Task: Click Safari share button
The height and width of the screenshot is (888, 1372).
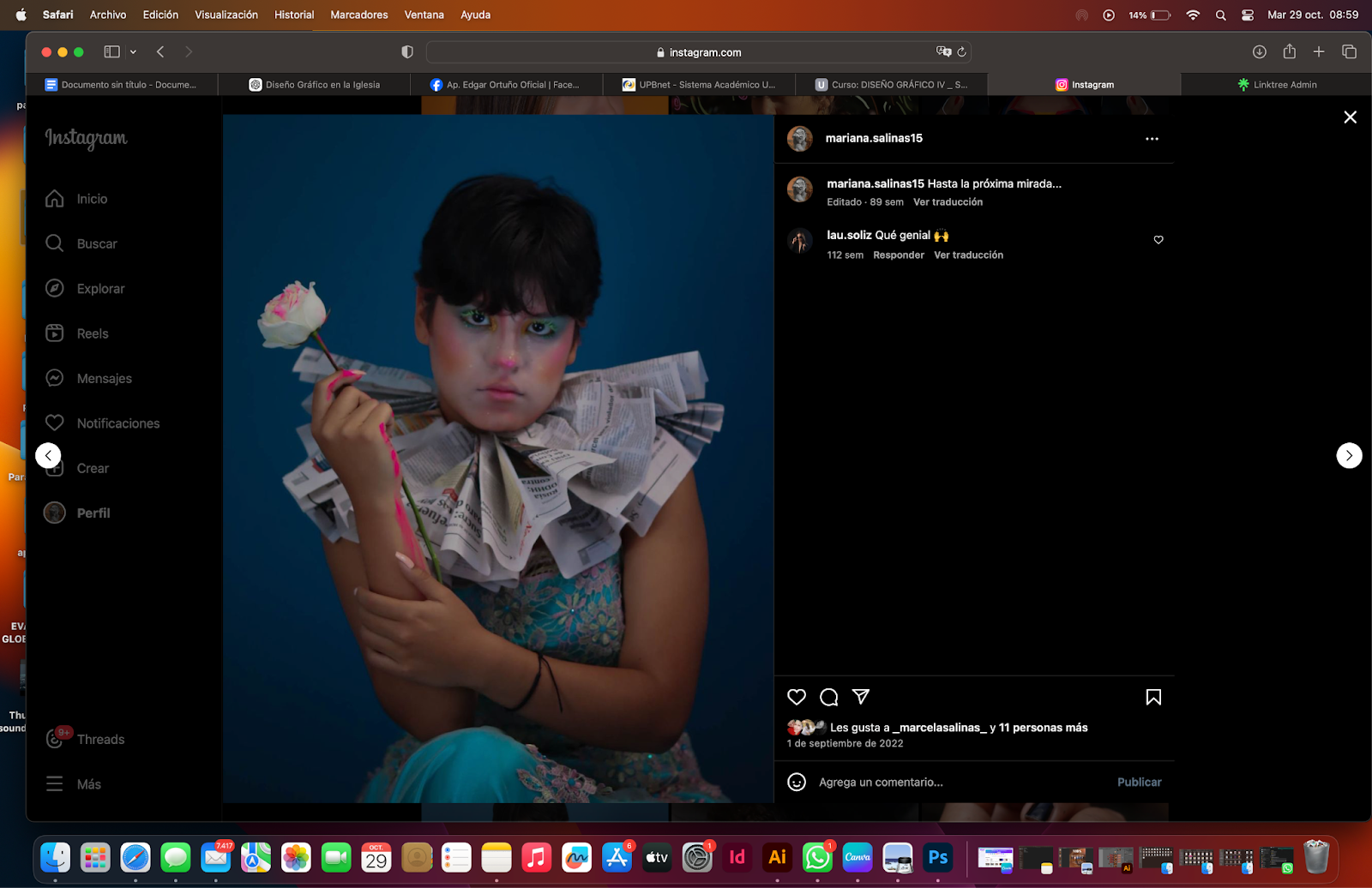Action: [x=1289, y=51]
